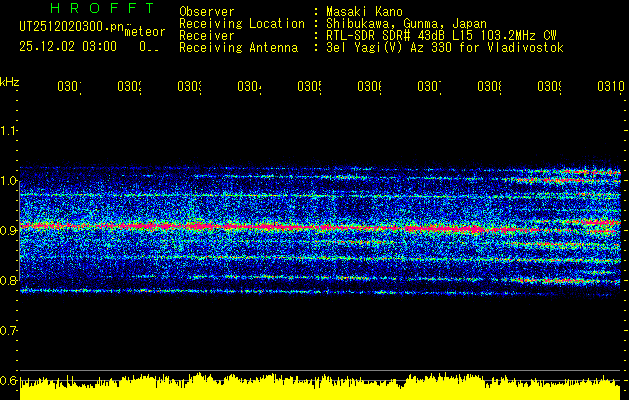Click the 0.6 kHz axis label
This screenshot has width=629, height=400.
tap(8, 380)
